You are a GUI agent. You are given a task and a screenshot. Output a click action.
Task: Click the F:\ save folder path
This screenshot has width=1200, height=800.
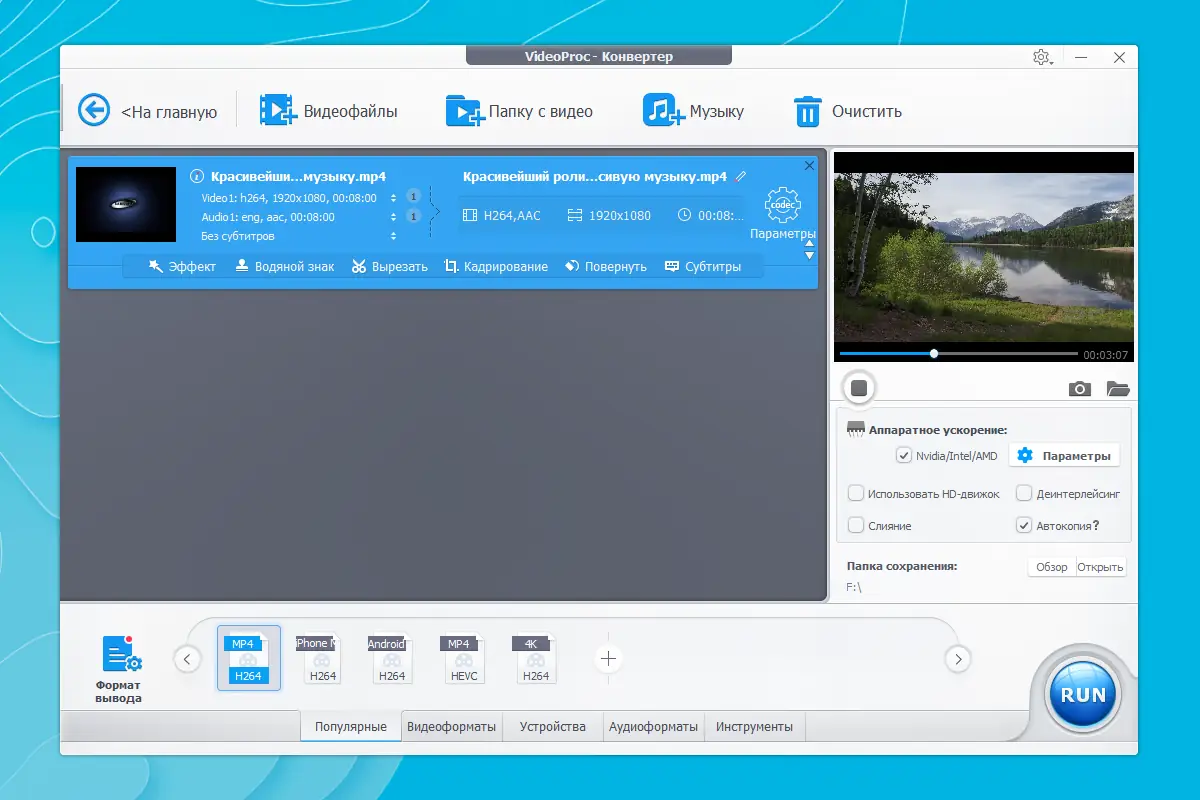(853, 588)
